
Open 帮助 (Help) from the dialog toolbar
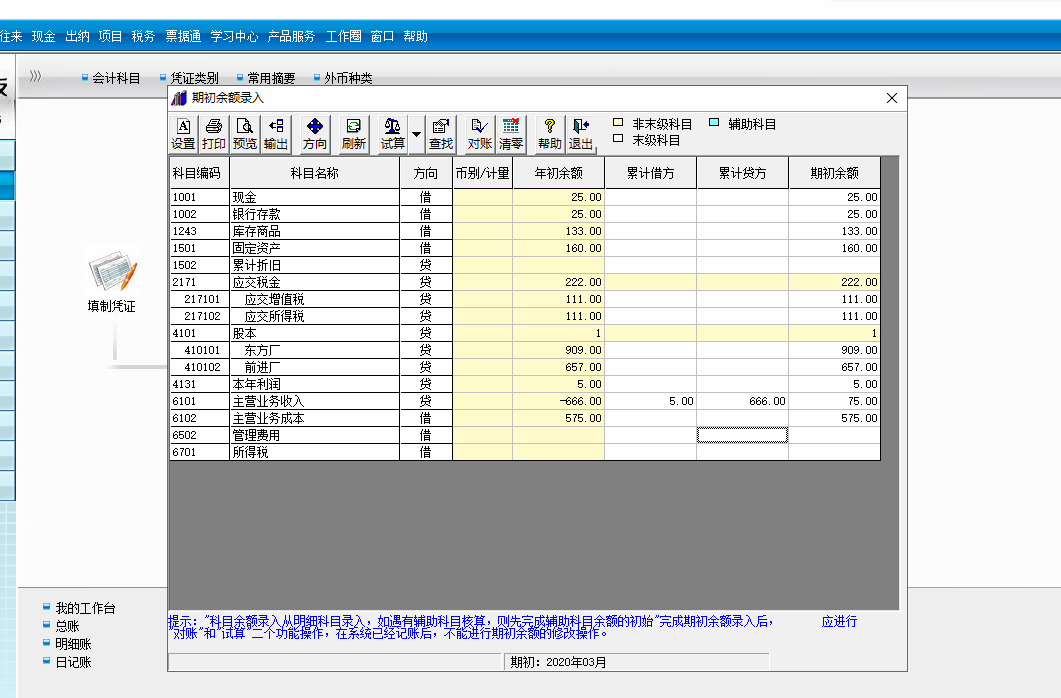(549, 134)
